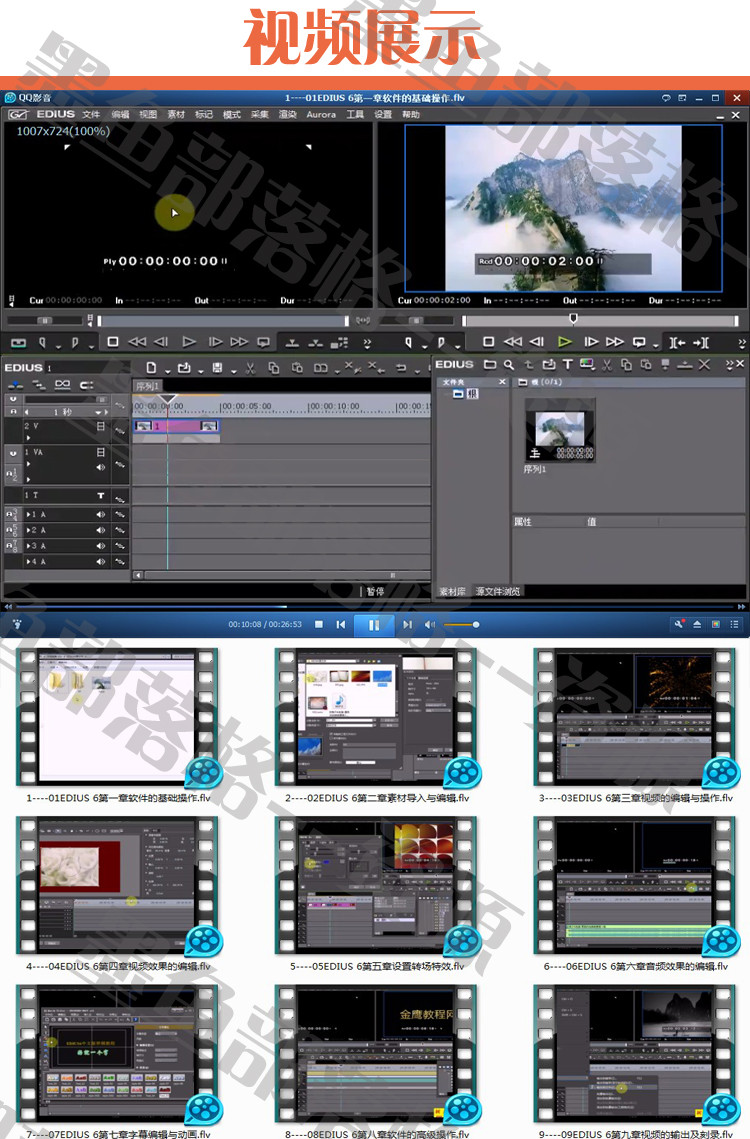
Task: Open the 编辑 menu in EDIUS
Action: pyautogui.click(x=120, y=114)
